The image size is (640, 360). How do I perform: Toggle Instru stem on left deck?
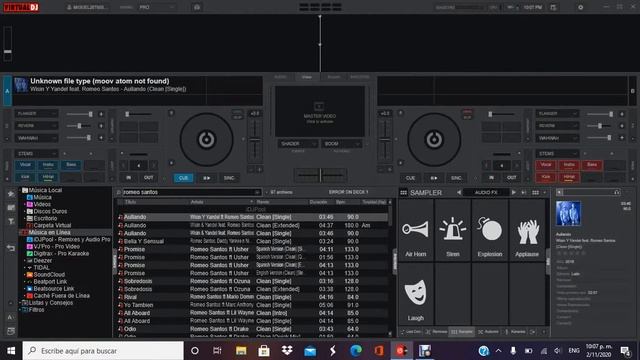[x=48, y=165]
